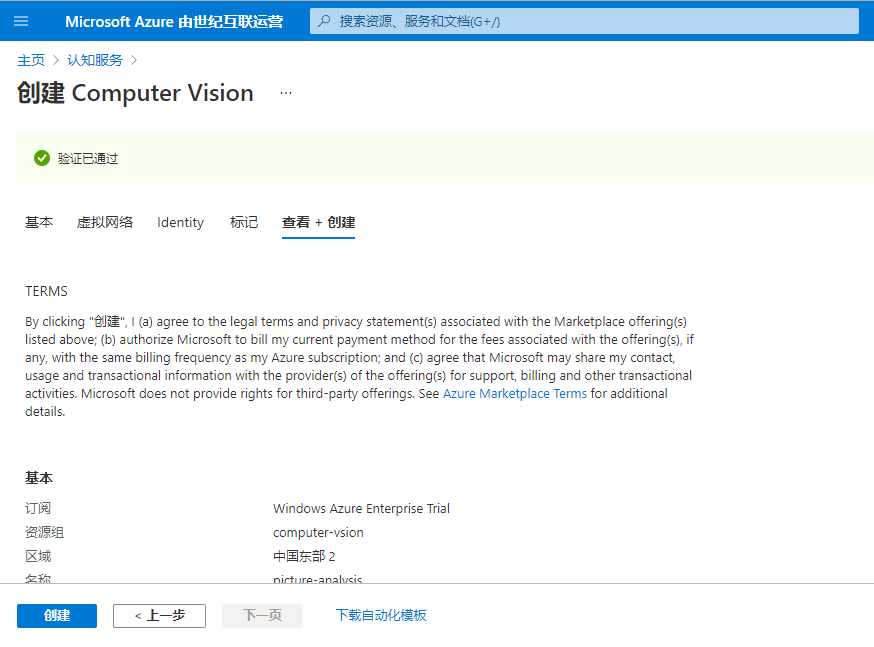Switch to the 基本 tab
This screenshot has height=647, width=874.
pyautogui.click(x=39, y=222)
